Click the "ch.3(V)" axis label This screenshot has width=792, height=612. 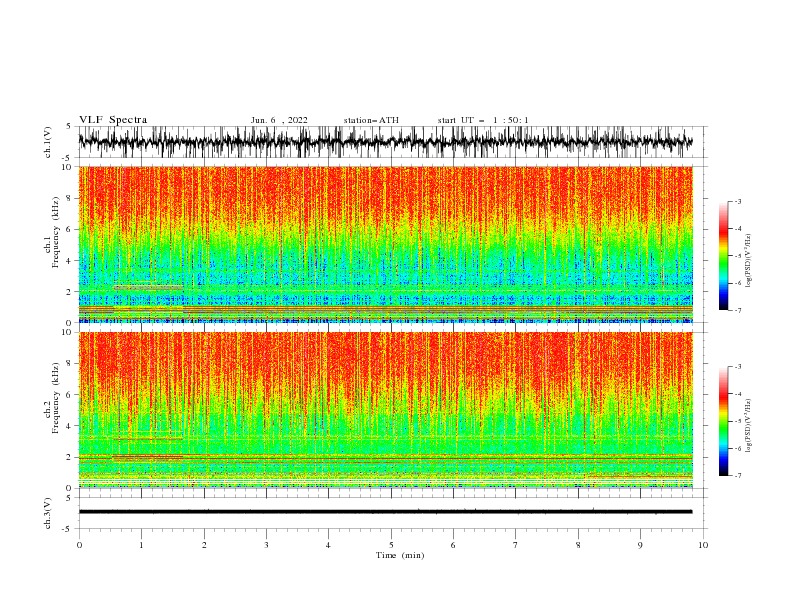click(48, 513)
